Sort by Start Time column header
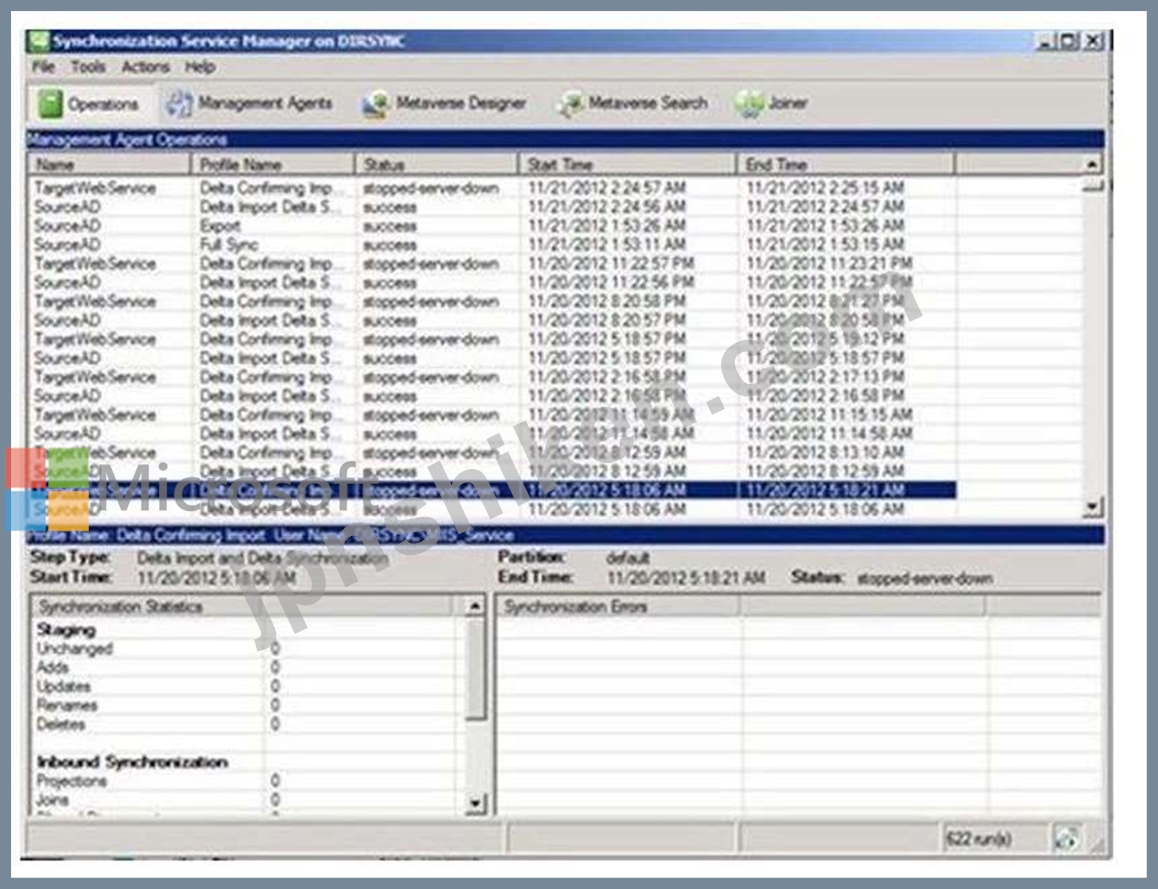 point(628,164)
